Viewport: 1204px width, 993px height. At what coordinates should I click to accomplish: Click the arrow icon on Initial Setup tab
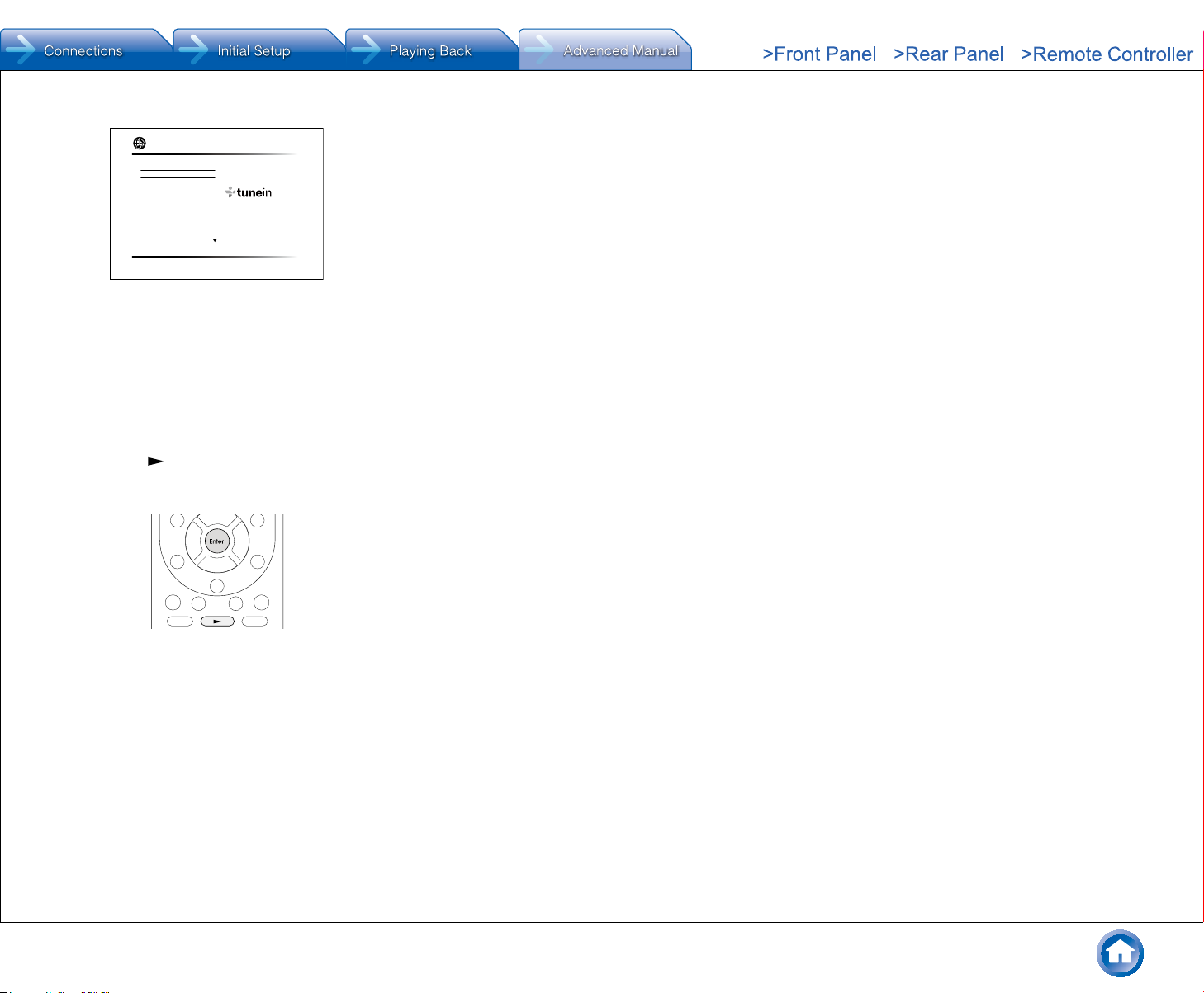coord(193,50)
